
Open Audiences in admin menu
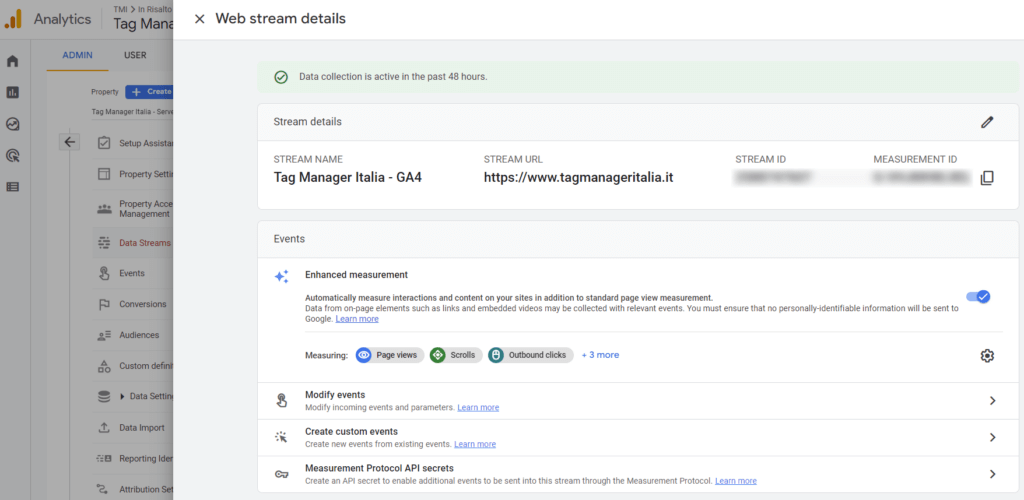(133, 335)
